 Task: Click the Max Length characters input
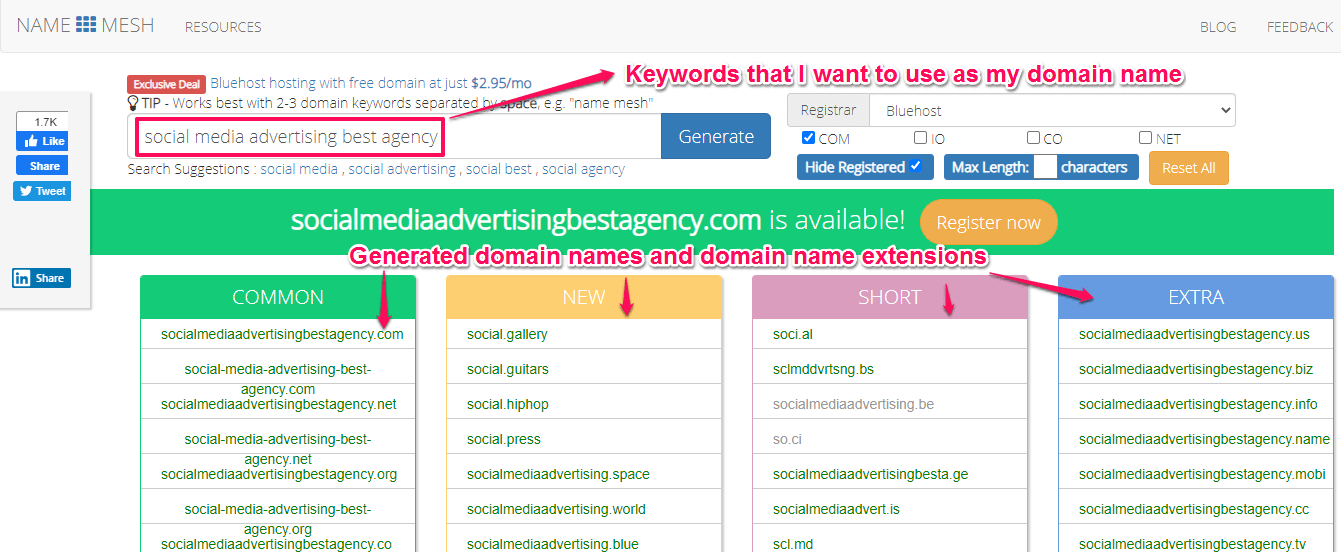click(x=1045, y=167)
